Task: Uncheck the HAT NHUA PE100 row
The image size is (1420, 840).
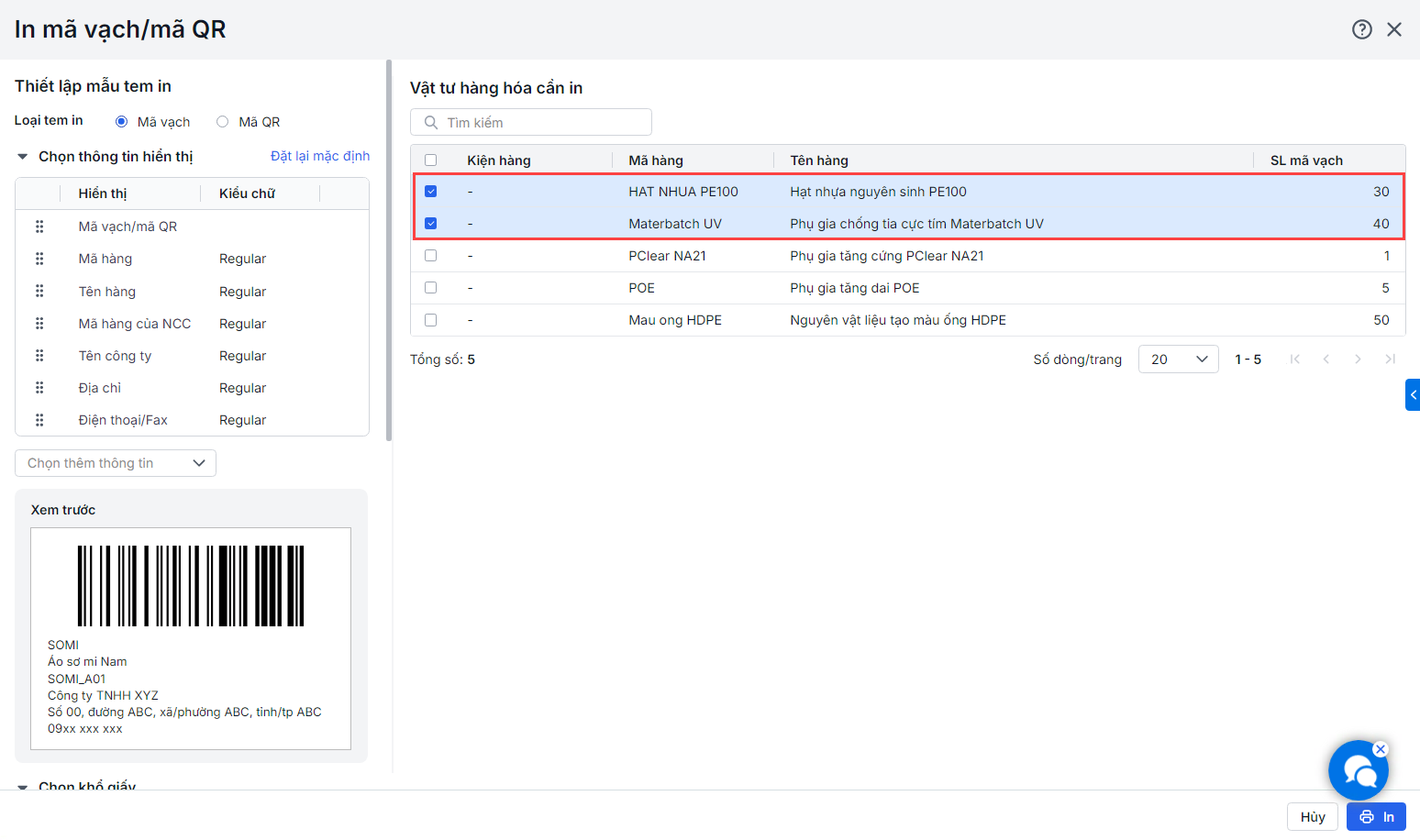Action: (431, 192)
